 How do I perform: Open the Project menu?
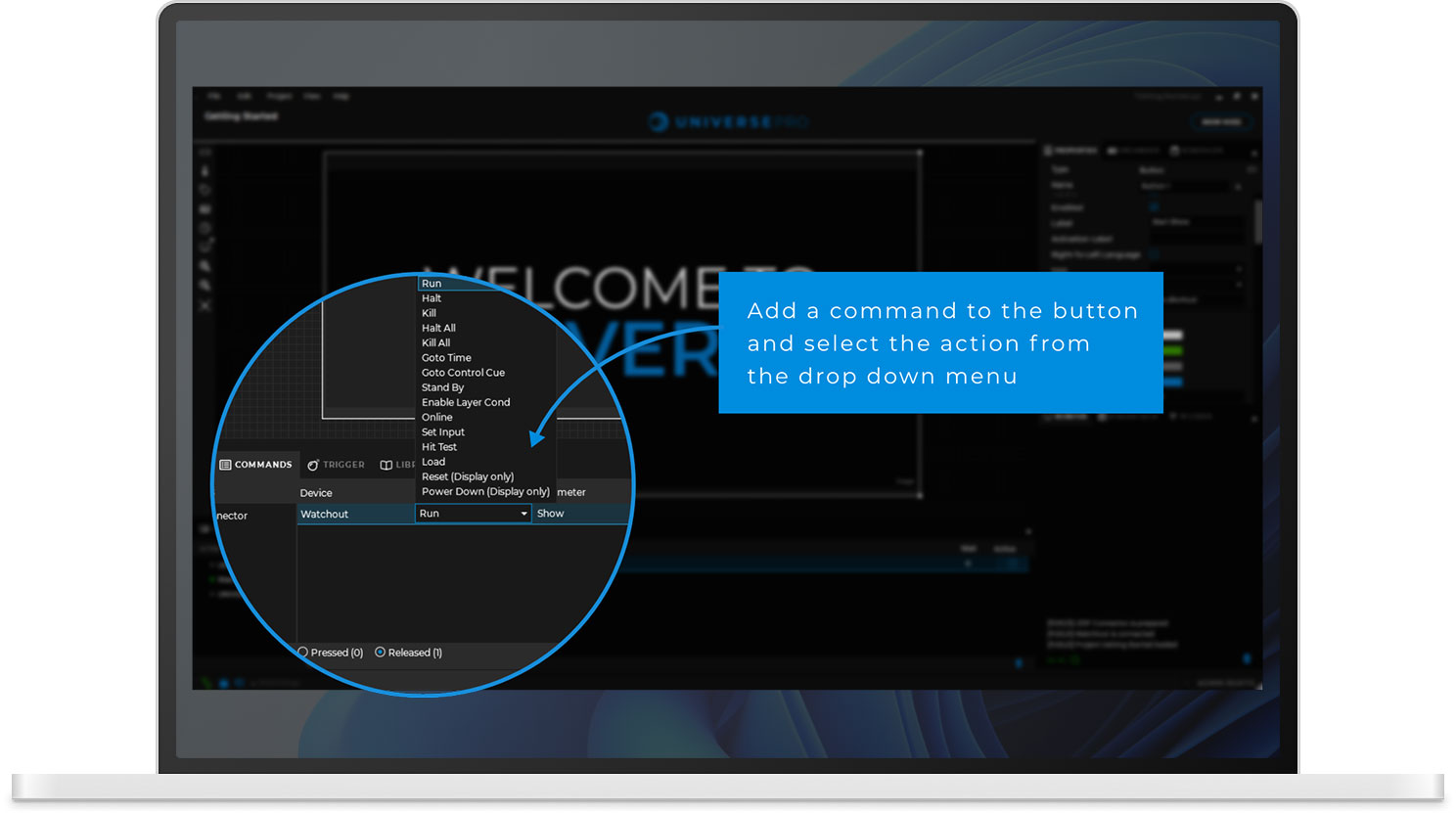(280, 96)
